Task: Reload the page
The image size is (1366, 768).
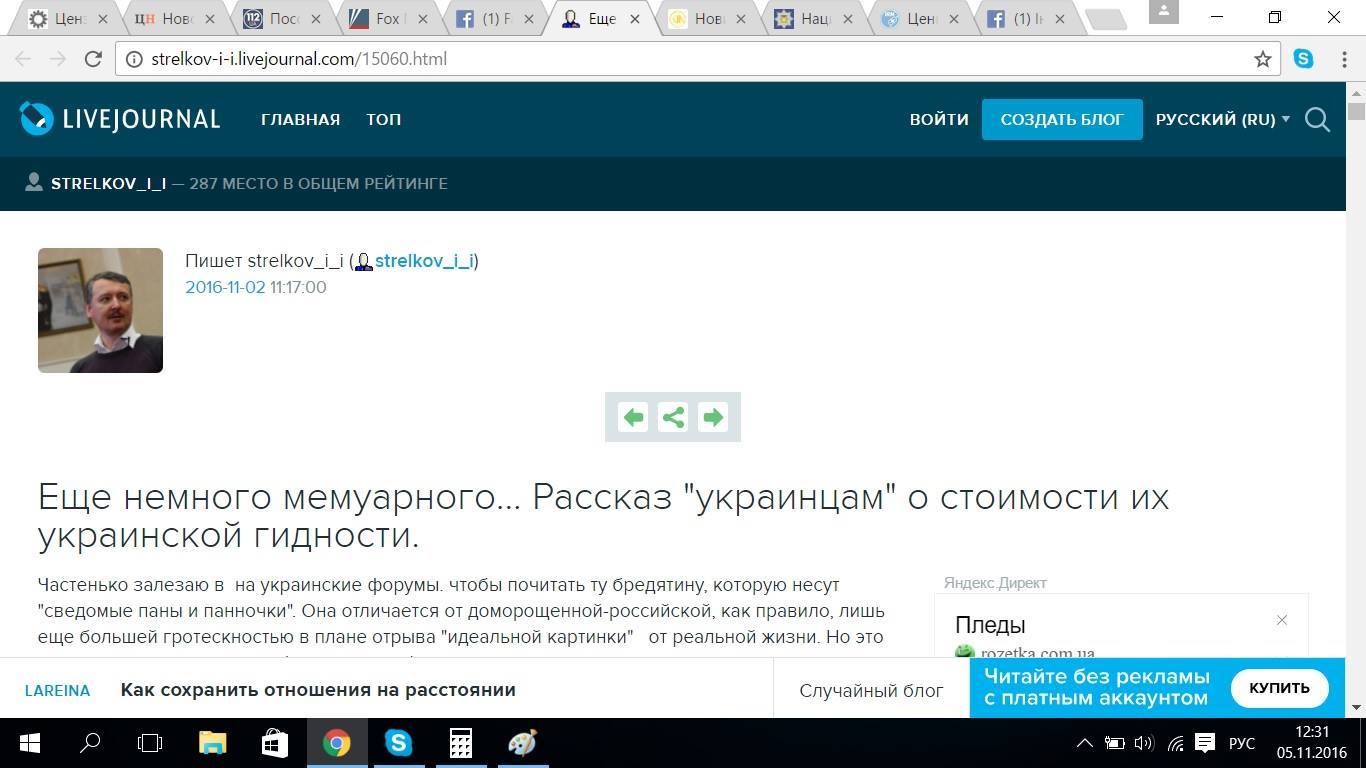Action: pos(93,59)
